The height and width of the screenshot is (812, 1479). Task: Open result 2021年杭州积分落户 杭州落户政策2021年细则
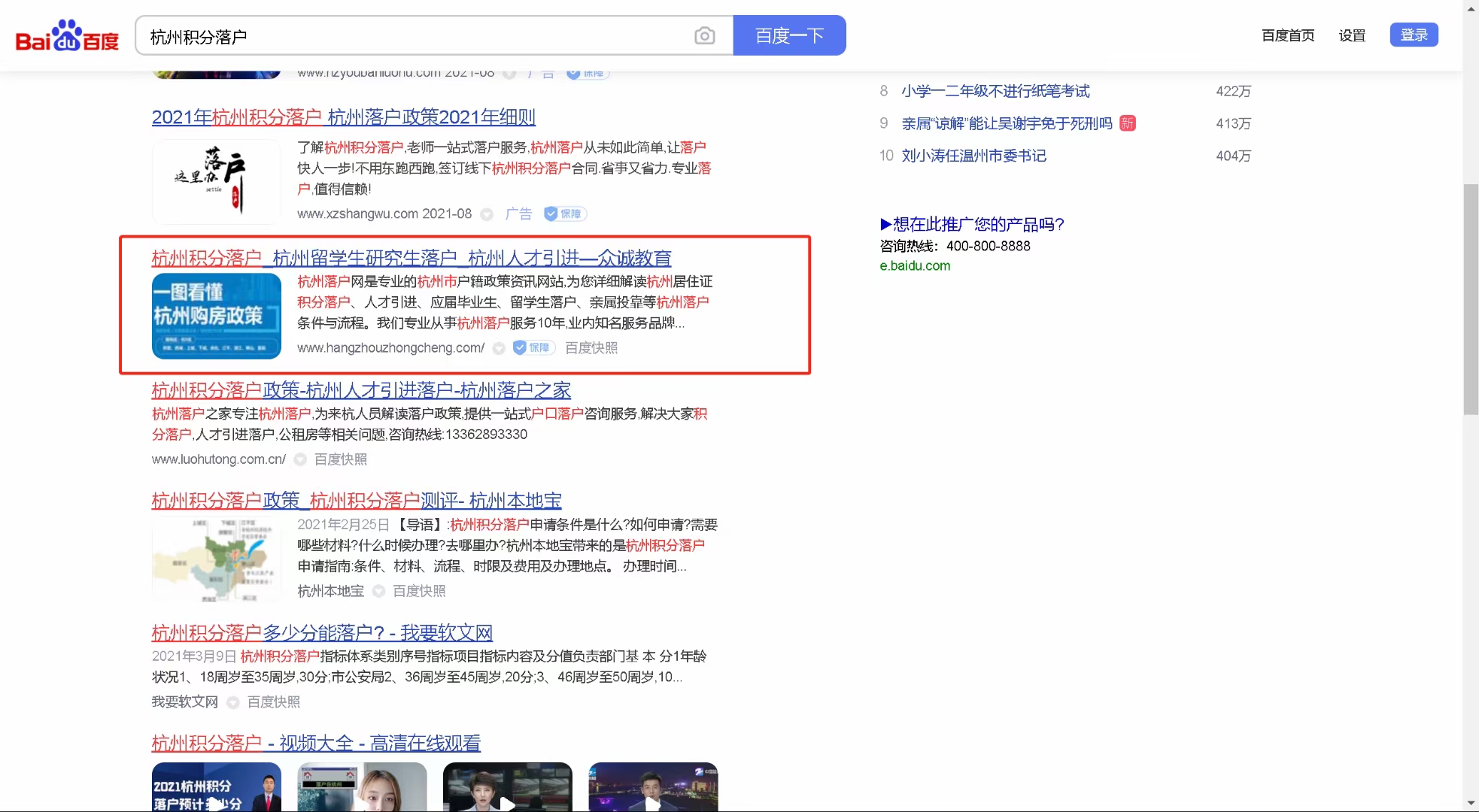tap(344, 117)
